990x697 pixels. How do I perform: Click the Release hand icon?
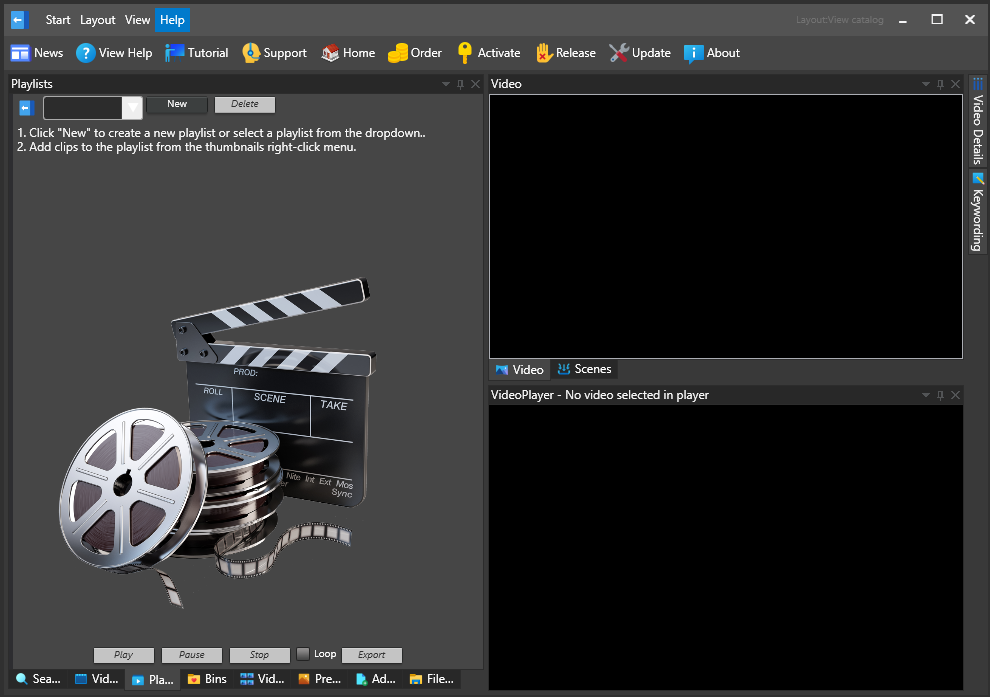pos(544,53)
